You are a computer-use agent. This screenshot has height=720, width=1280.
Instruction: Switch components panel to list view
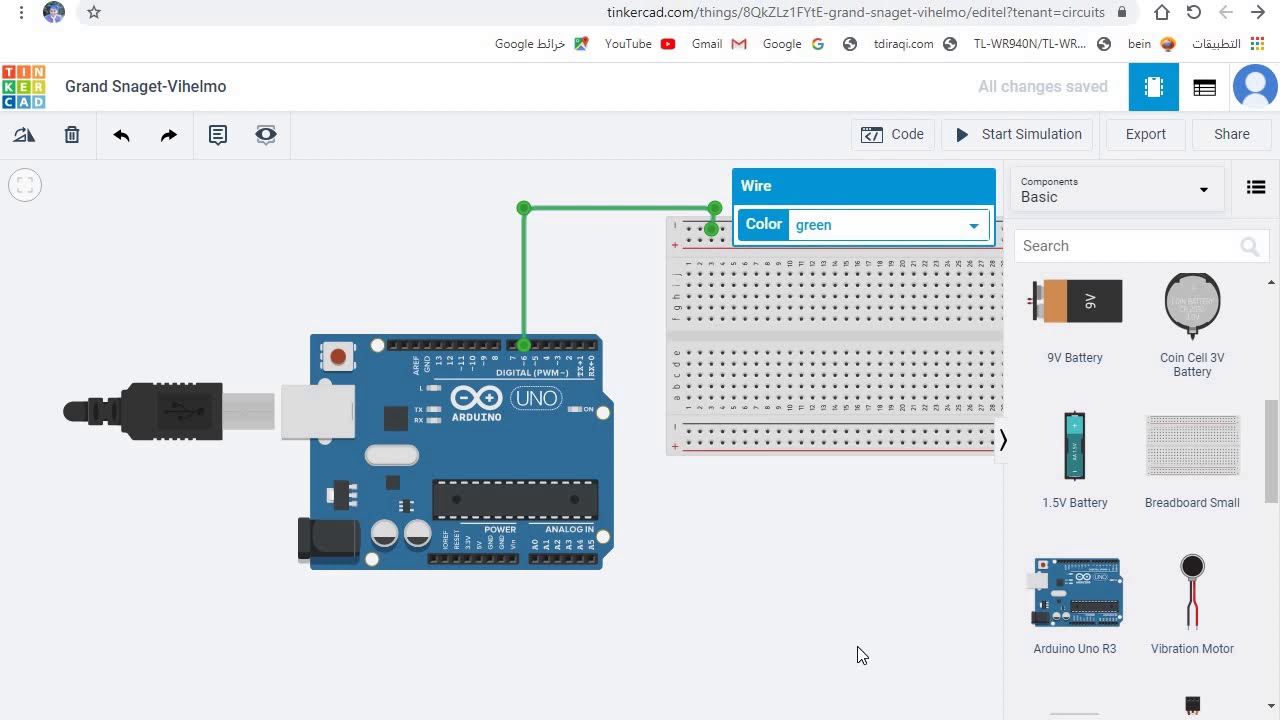click(1256, 187)
